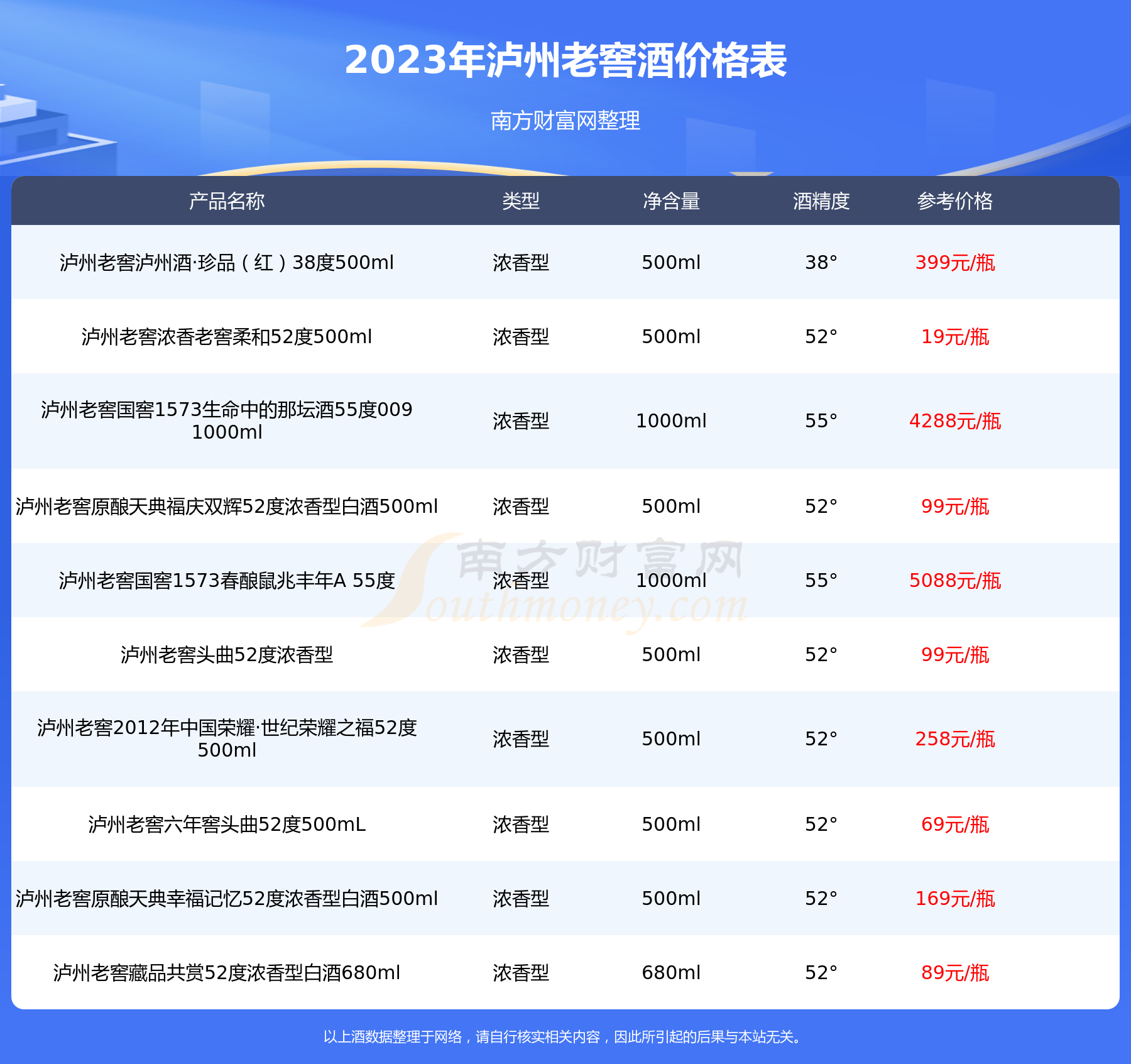This screenshot has height=1064, width=1131.
Task: Click the 89元/瓶 price
Action: pos(955,972)
